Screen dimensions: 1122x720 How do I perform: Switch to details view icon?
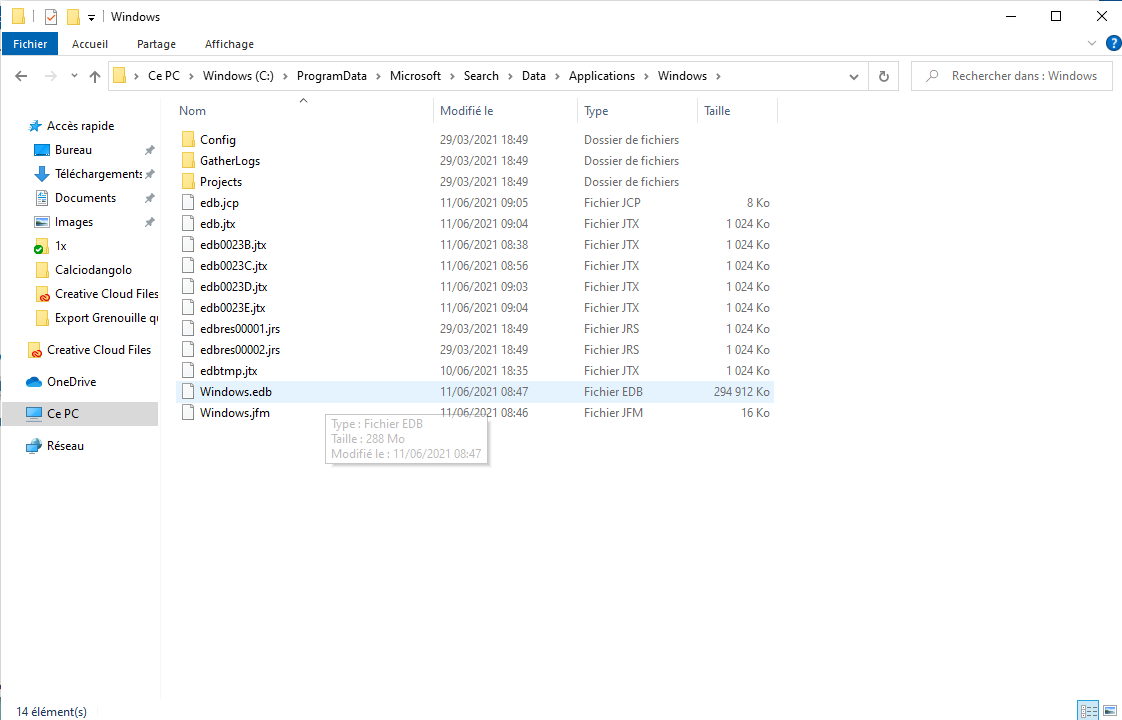[1089, 711]
